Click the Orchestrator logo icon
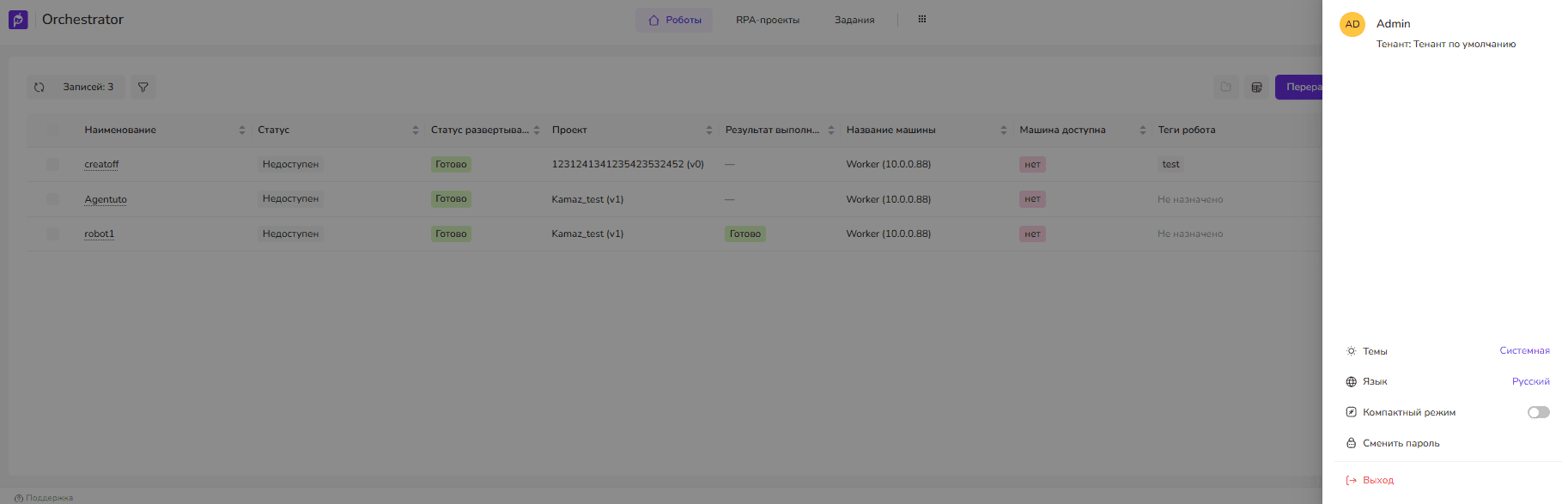The height and width of the screenshot is (504, 1568). tap(18, 20)
